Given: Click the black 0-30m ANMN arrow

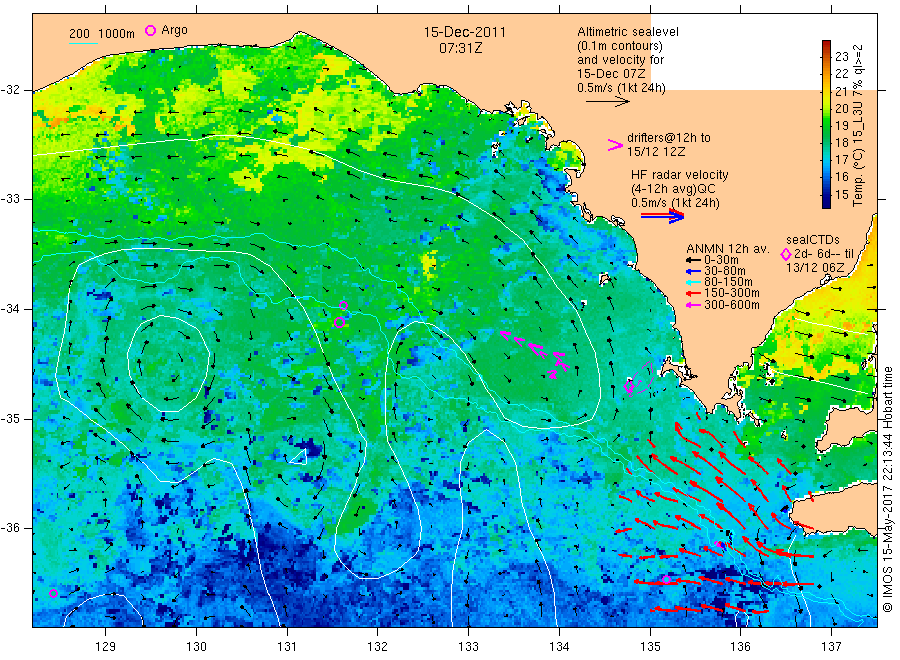Looking at the screenshot, I should [x=693, y=260].
